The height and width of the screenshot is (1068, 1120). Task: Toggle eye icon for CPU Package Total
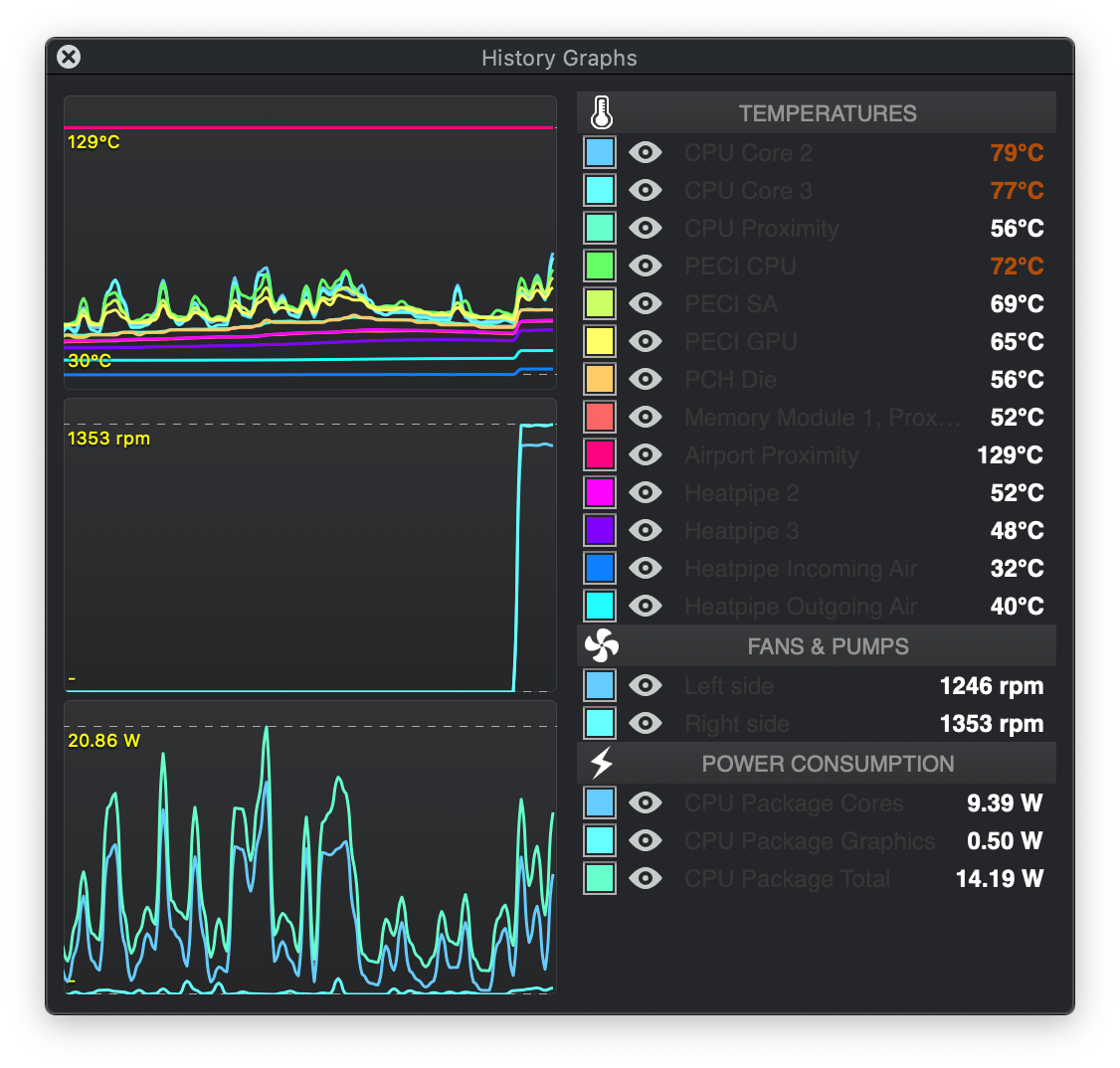click(x=646, y=878)
